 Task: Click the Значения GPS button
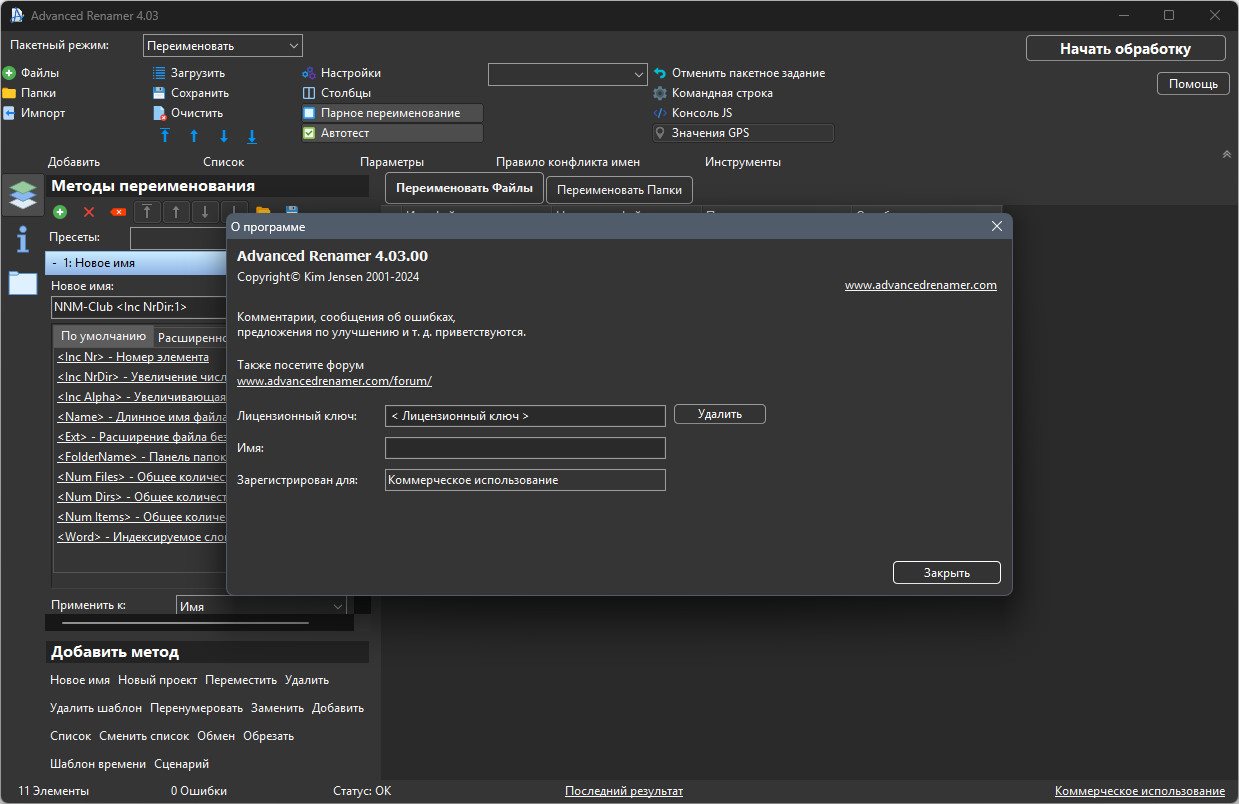tap(742, 133)
